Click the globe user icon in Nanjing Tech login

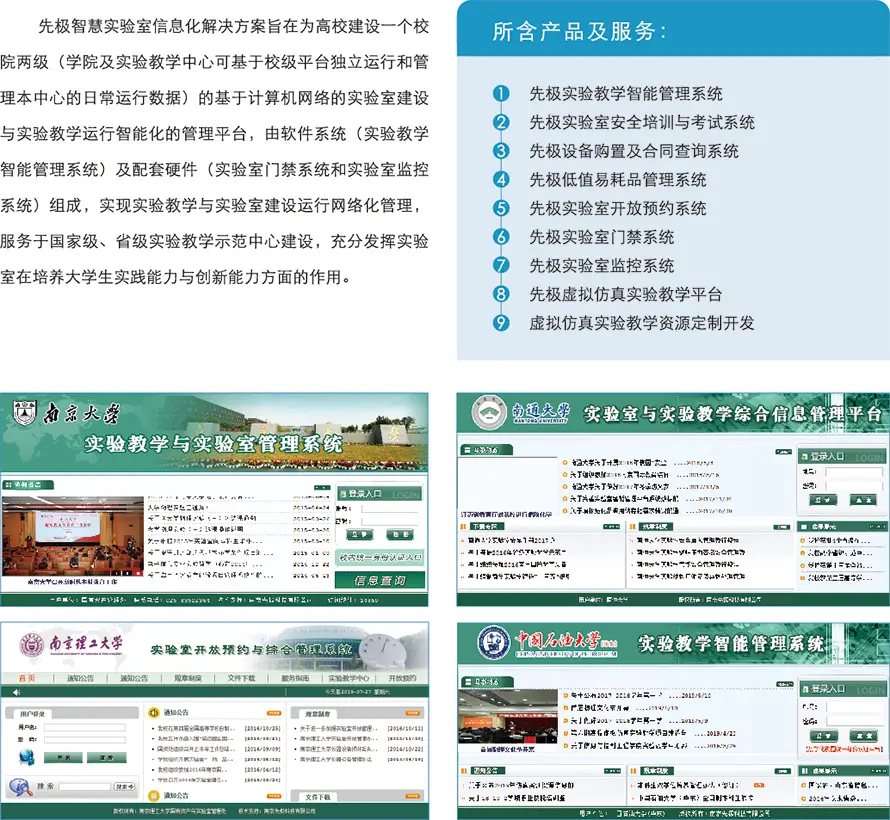point(26,757)
